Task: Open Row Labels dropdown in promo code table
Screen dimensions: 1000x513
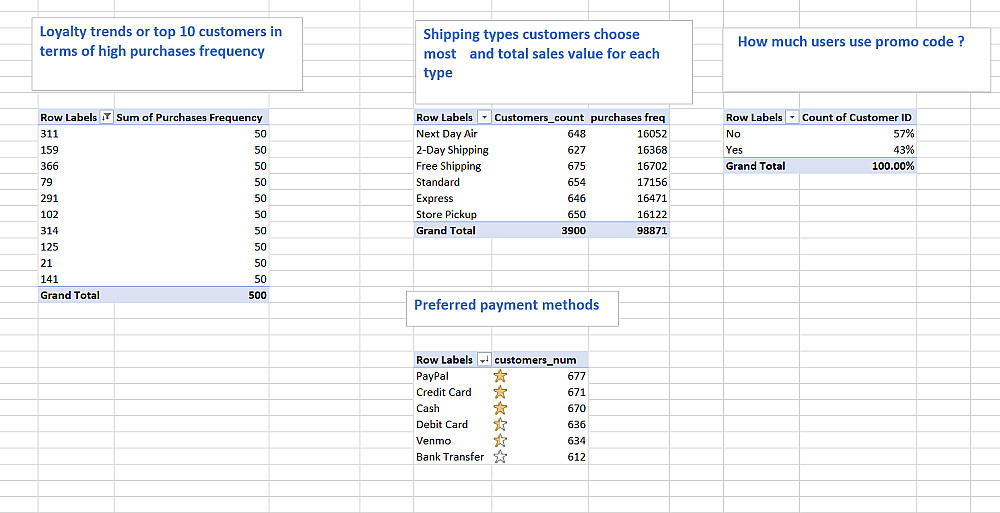Action: (x=793, y=118)
